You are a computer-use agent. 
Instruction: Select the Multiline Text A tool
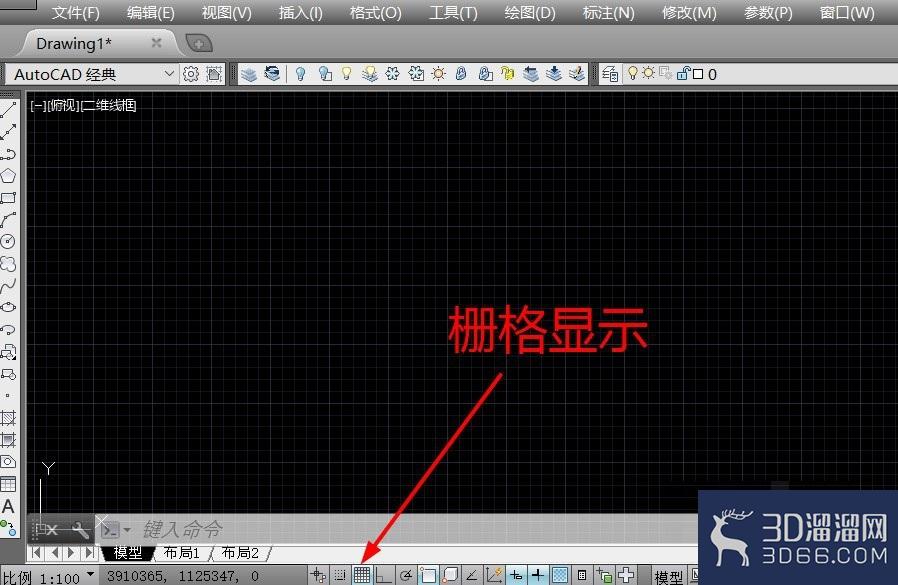(x=8, y=506)
